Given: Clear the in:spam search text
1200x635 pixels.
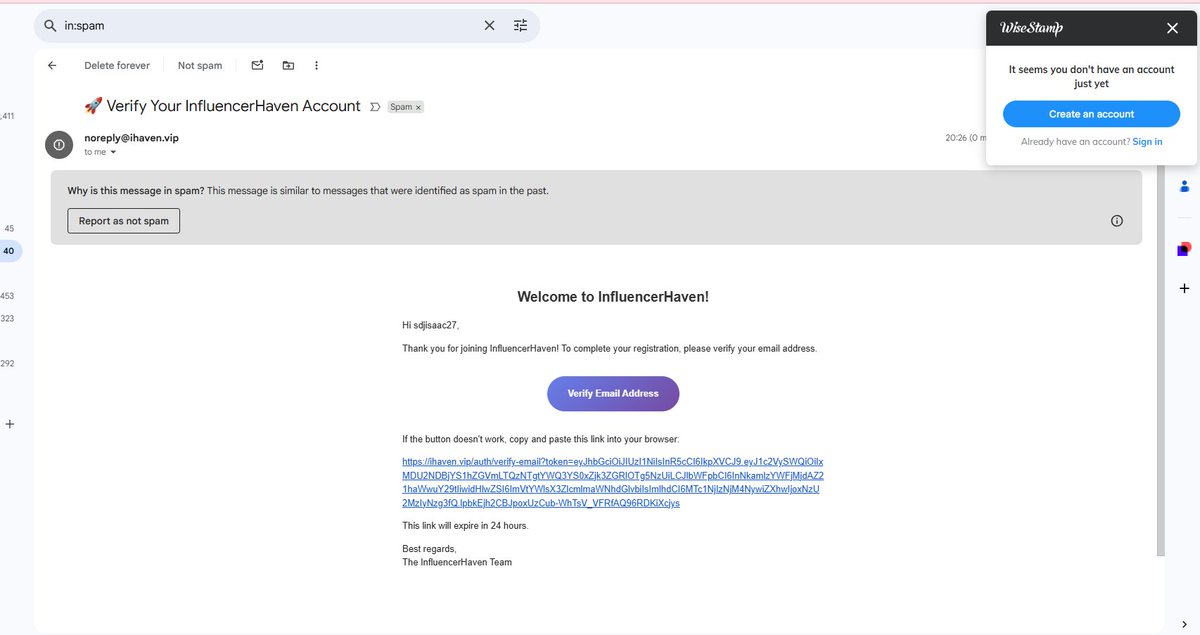Looking at the screenshot, I should coord(489,26).
